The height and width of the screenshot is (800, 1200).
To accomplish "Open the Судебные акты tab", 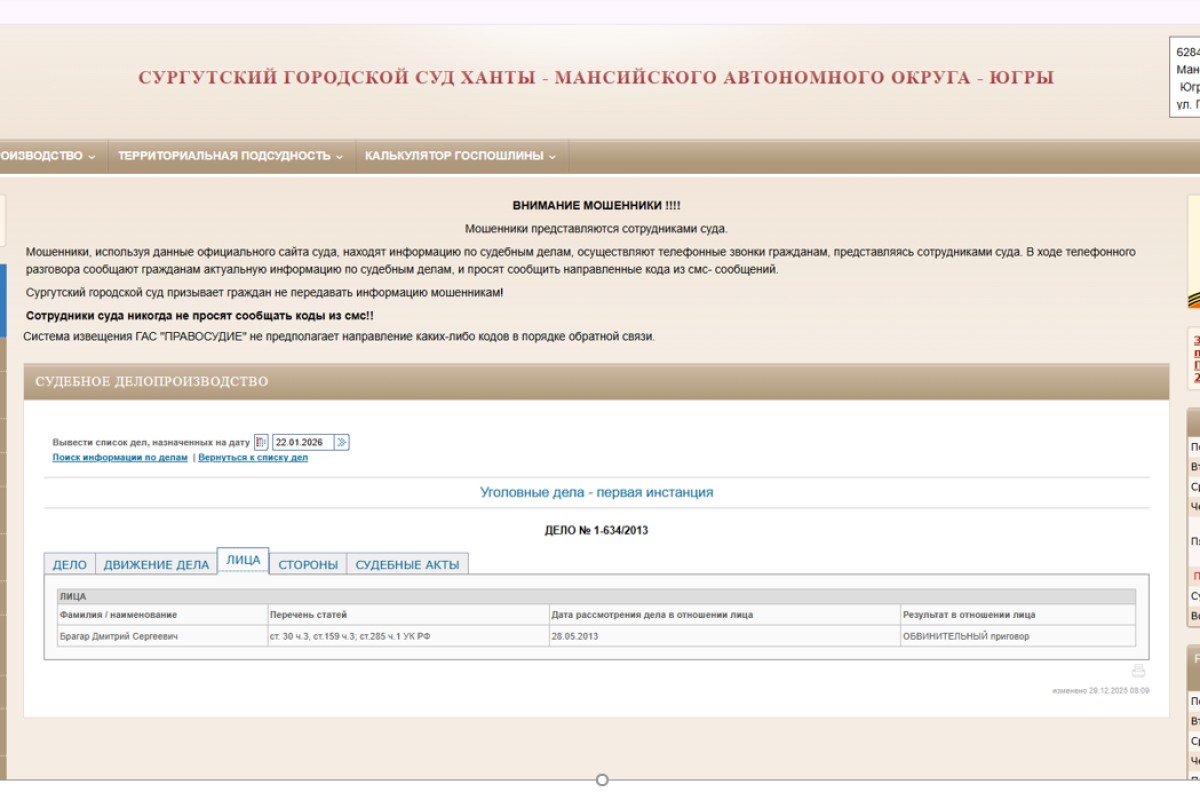I will pyautogui.click(x=407, y=565).
